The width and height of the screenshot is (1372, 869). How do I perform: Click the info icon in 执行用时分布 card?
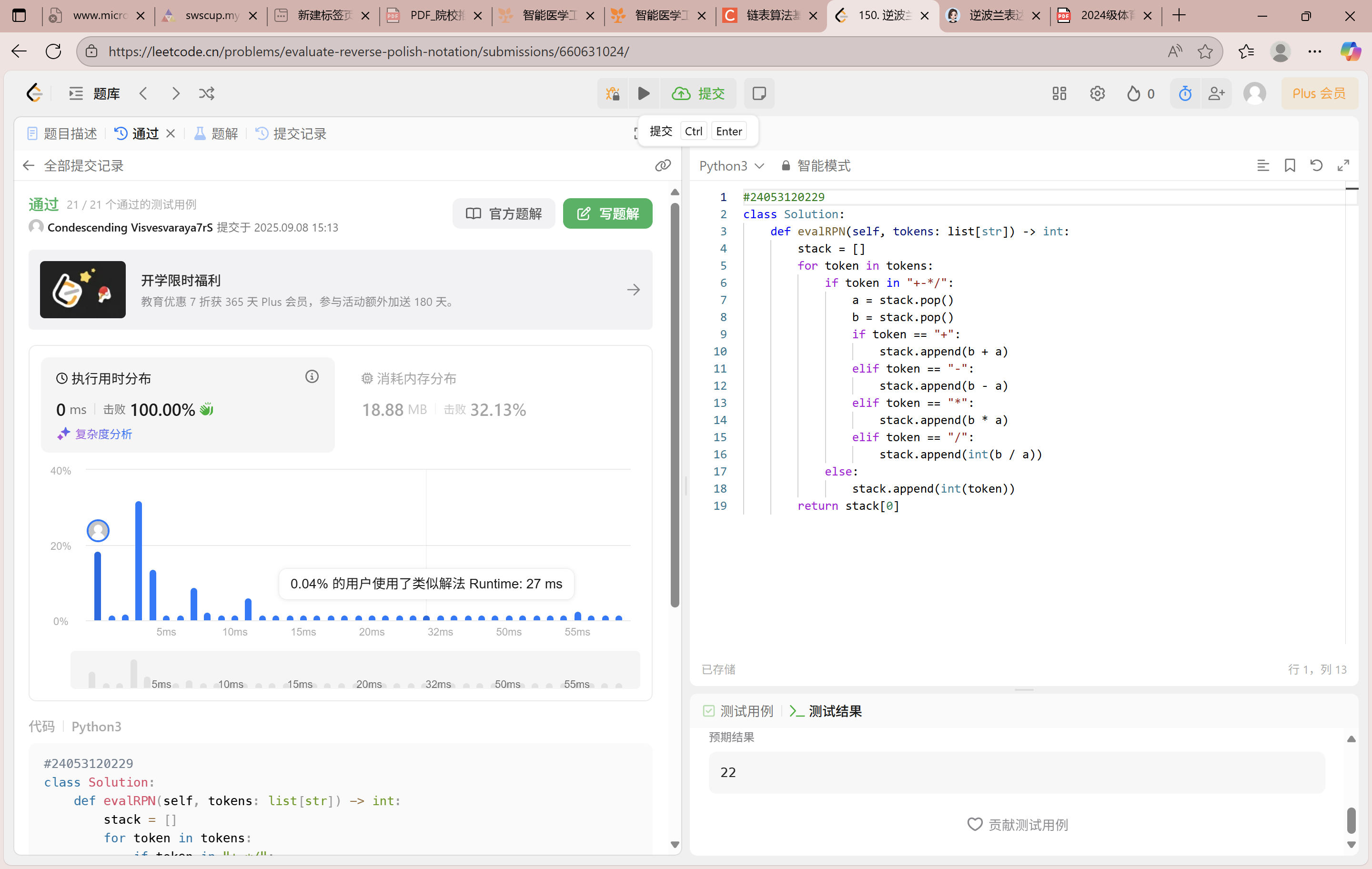pos(312,377)
